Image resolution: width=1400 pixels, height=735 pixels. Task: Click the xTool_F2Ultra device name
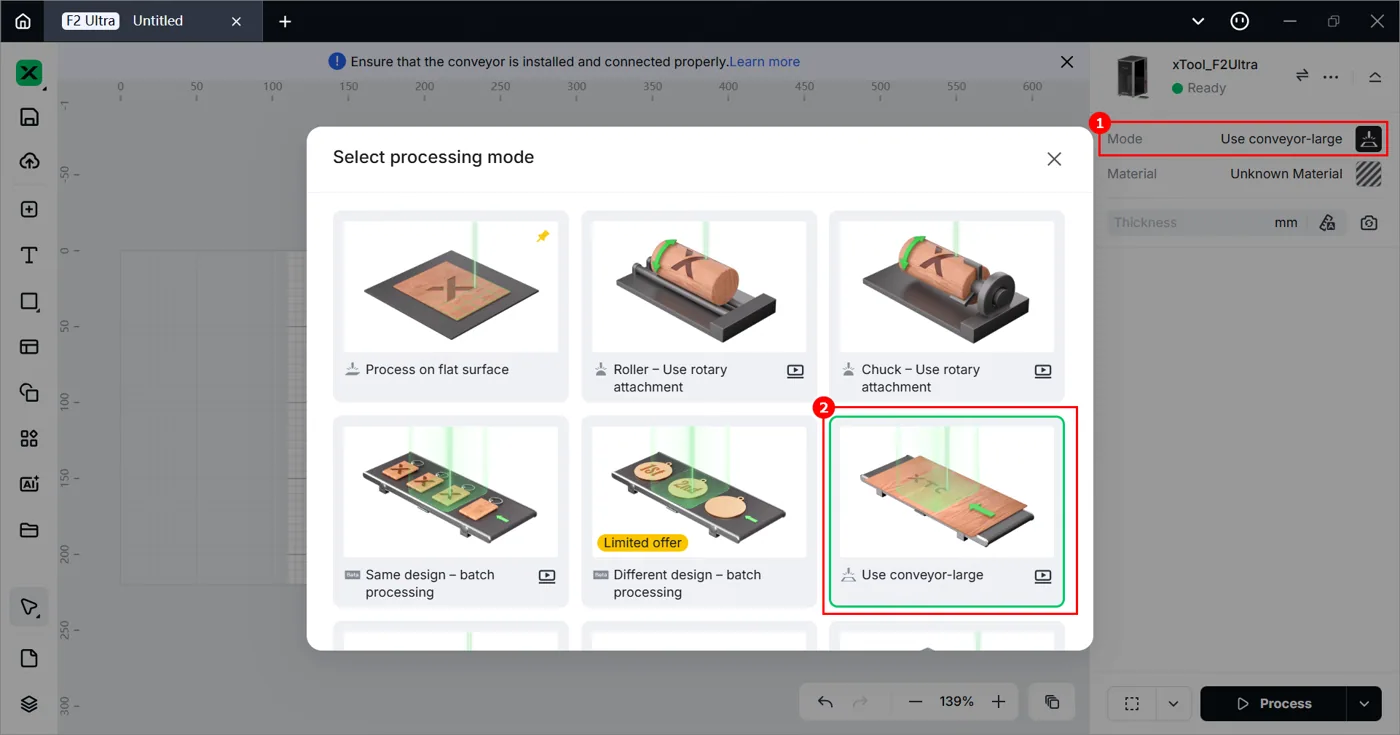[1215, 65]
